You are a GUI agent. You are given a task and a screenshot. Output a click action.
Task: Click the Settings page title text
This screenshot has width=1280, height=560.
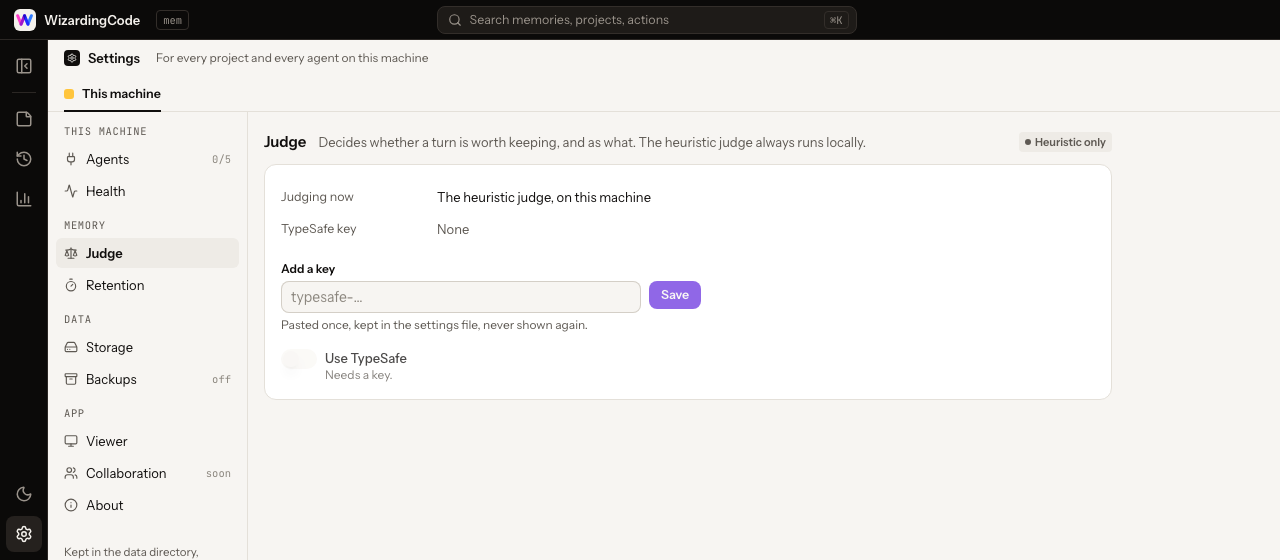click(114, 58)
